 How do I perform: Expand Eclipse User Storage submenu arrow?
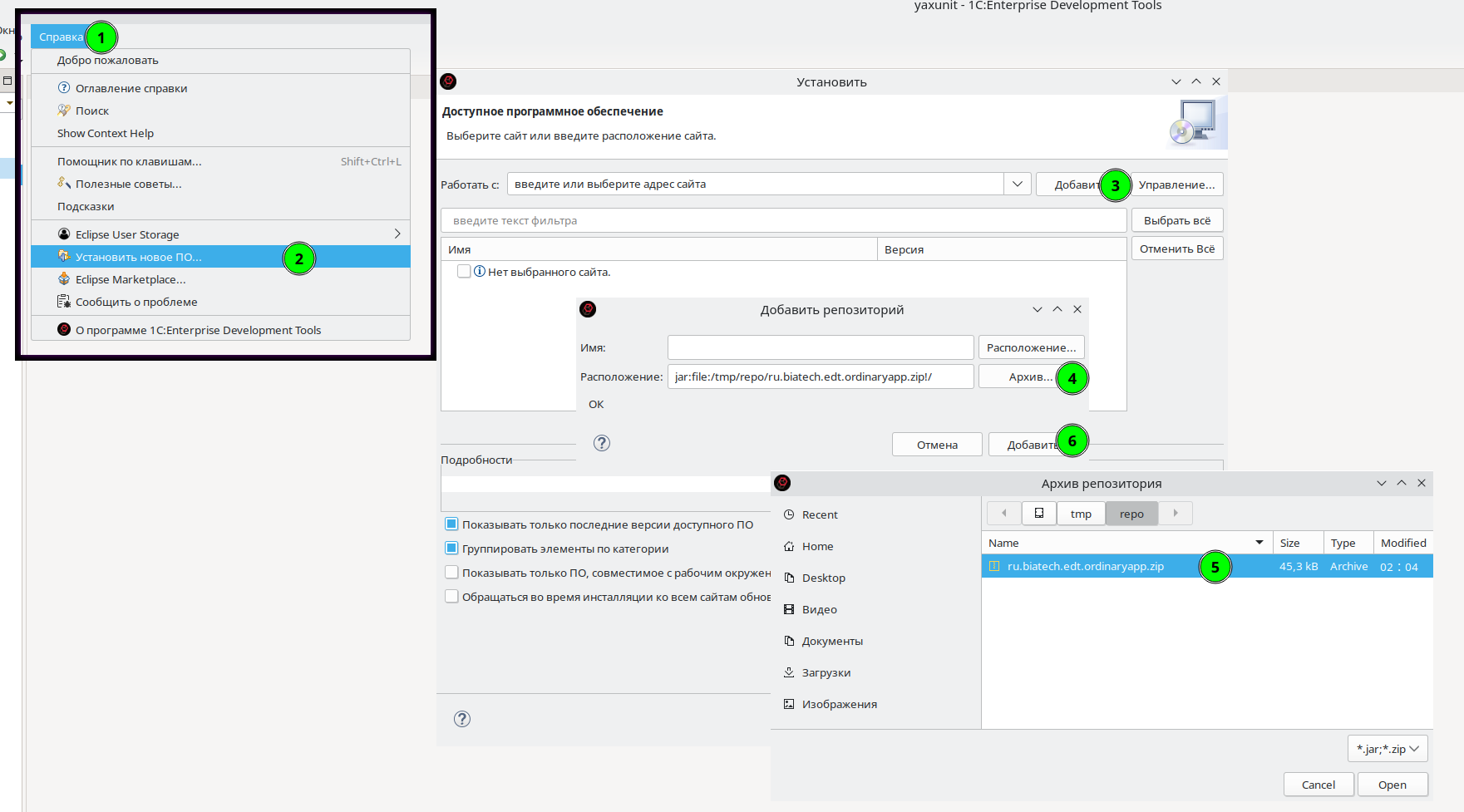397,234
